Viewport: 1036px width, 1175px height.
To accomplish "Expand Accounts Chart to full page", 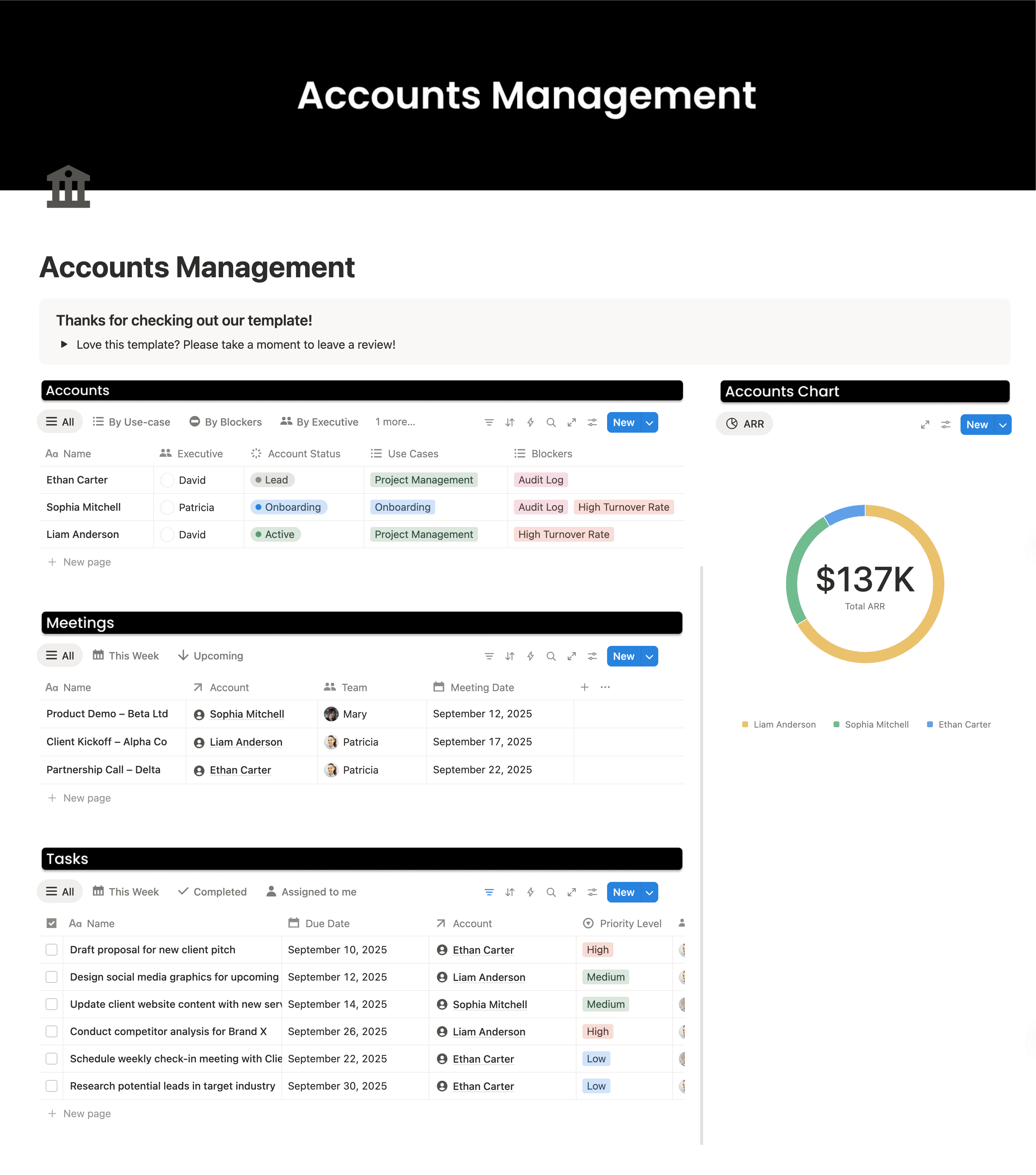I will coord(925,425).
